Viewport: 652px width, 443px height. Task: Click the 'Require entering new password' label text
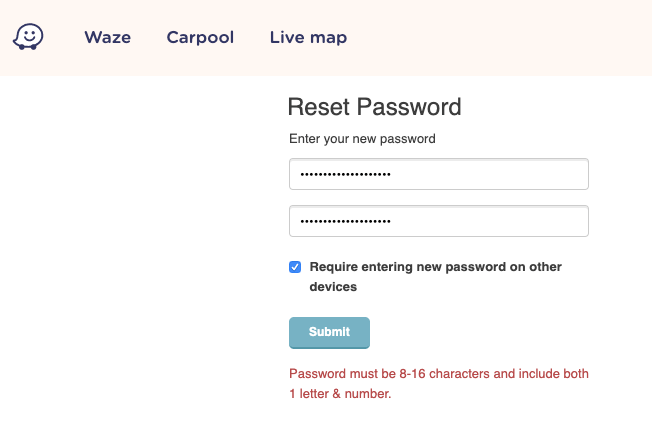pyautogui.click(x=435, y=267)
